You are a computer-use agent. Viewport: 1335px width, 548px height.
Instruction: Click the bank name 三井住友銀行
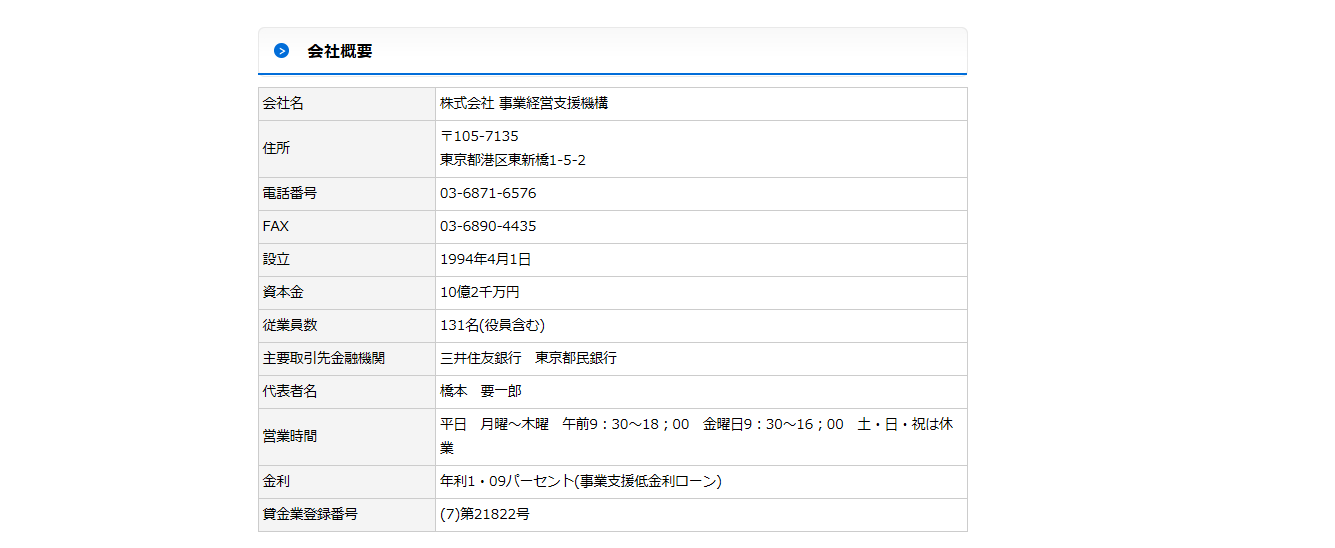tap(480, 358)
